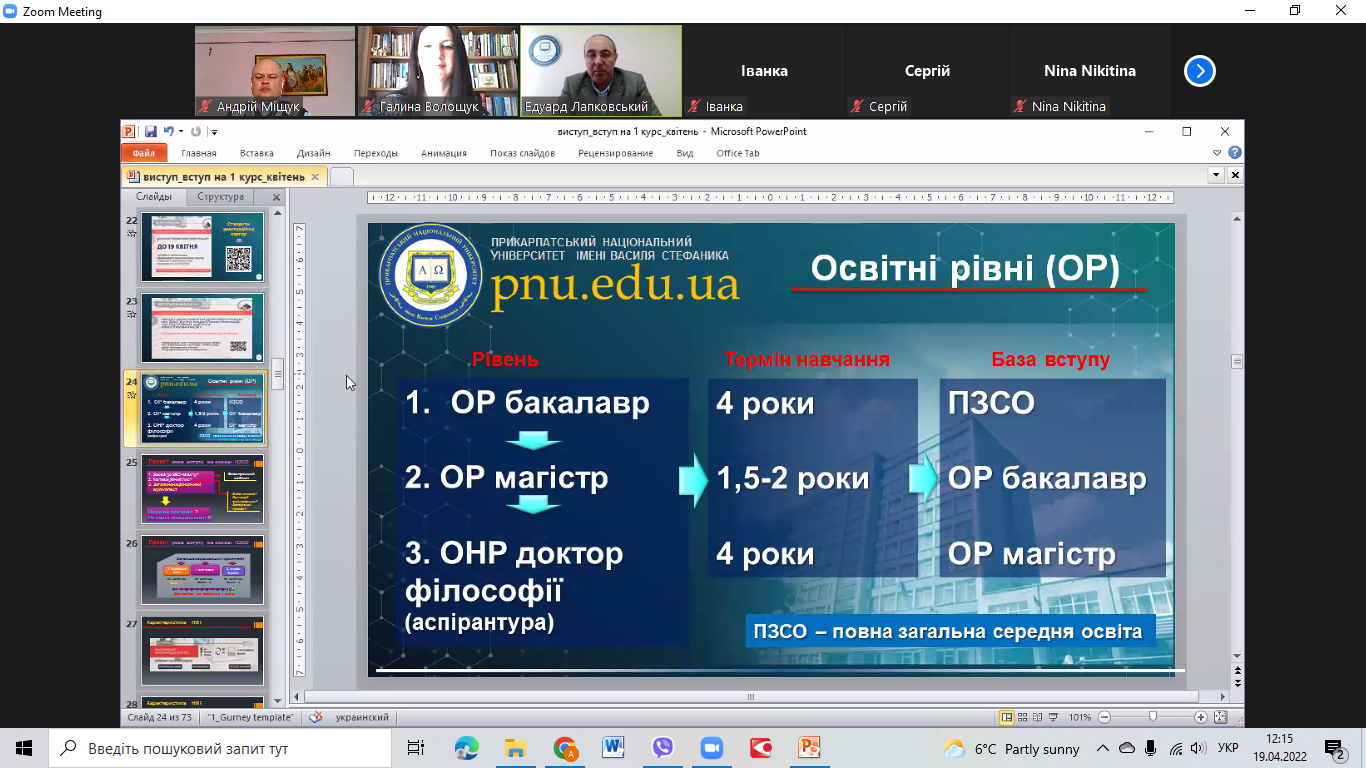Click the zoom slider handle

coord(1153,717)
